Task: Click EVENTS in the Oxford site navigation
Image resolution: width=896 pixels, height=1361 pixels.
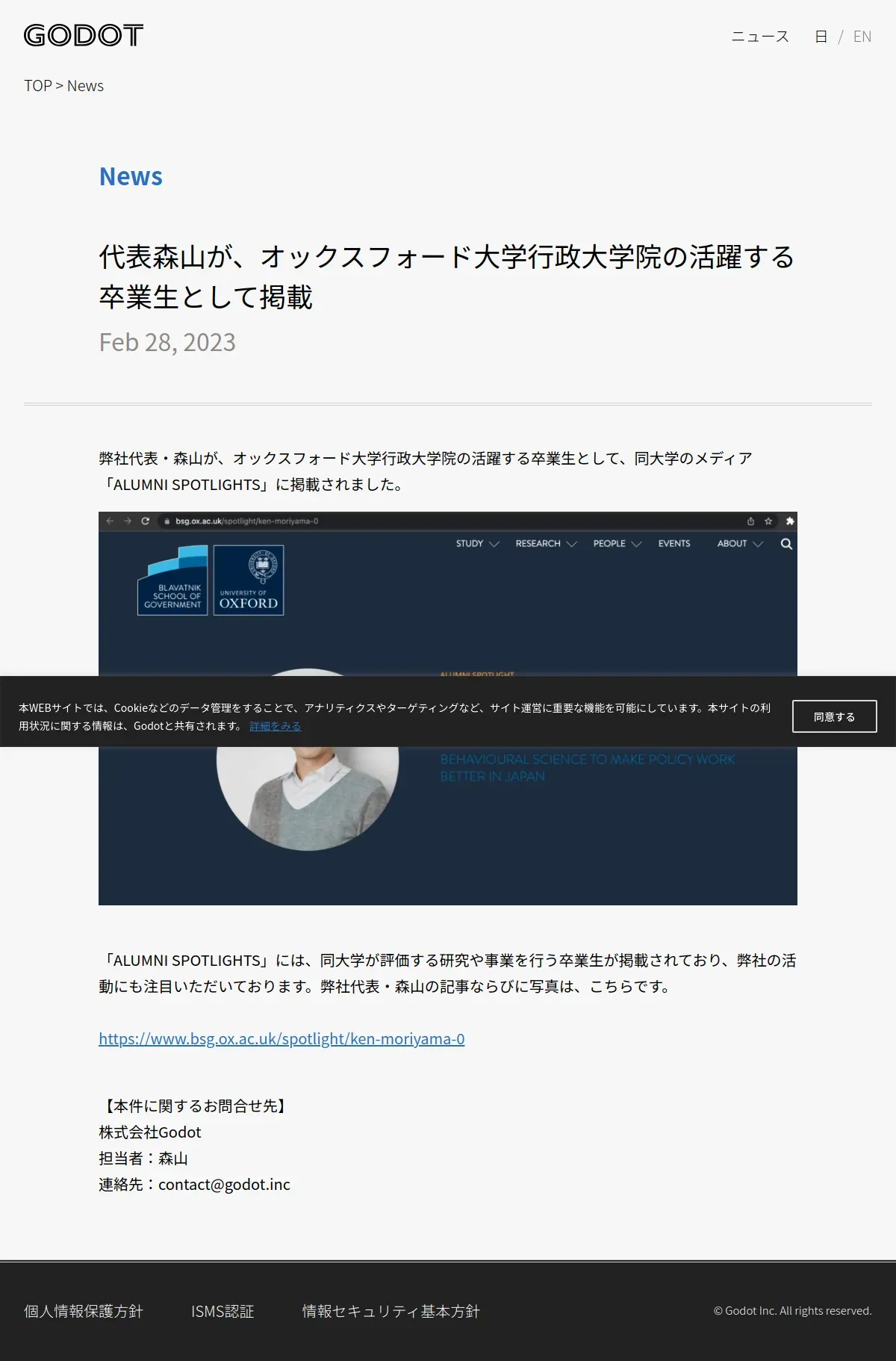Action: [674, 544]
